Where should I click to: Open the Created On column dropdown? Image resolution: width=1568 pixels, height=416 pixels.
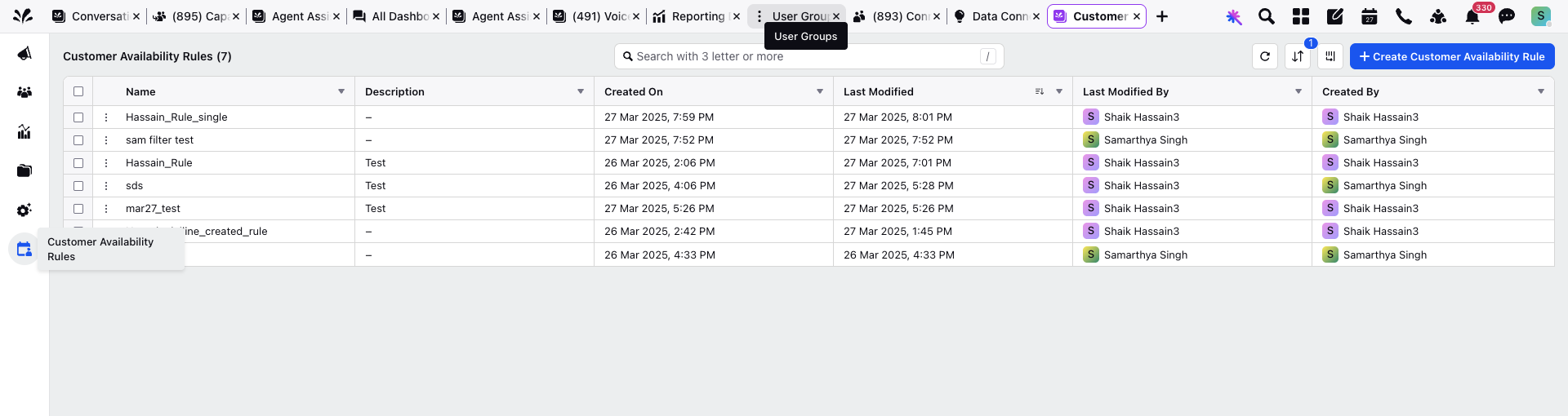pyautogui.click(x=820, y=91)
